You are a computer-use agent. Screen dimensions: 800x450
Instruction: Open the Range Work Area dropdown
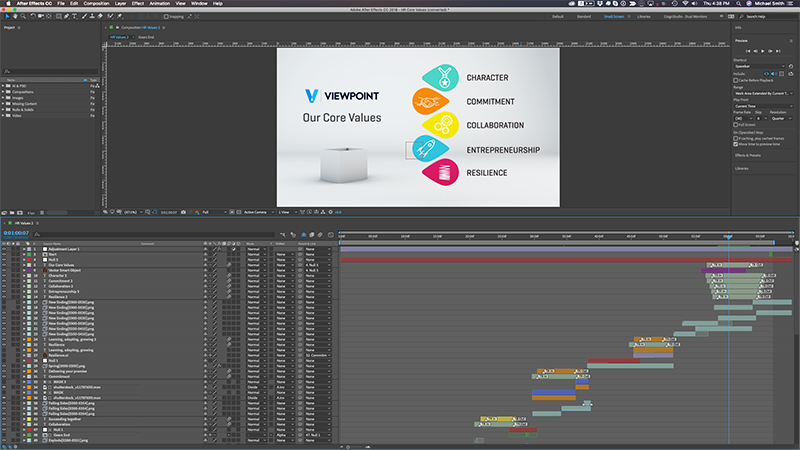point(763,93)
